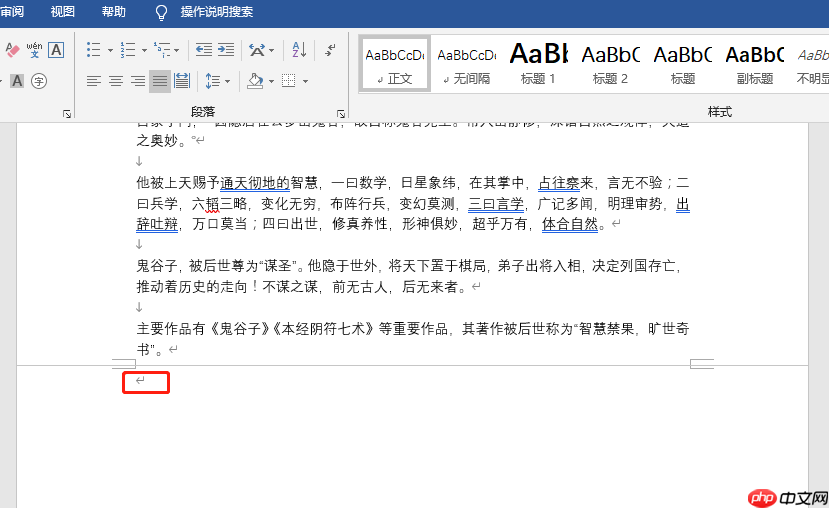The image size is (829, 508).
Task: Click the text 鬼谷子，被后世尊为
Action: click(x=196, y=266)
